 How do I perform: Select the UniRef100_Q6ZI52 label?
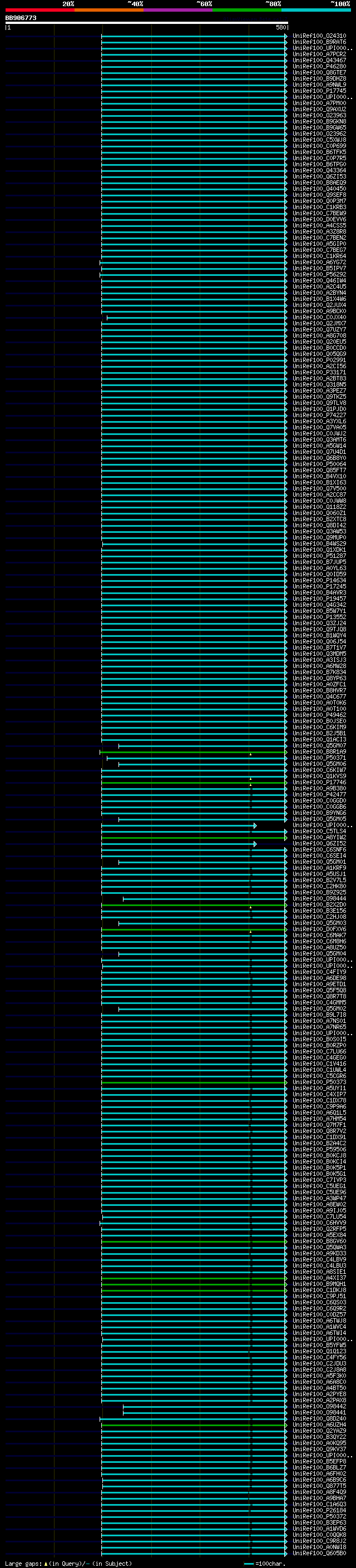pos(319,844)
